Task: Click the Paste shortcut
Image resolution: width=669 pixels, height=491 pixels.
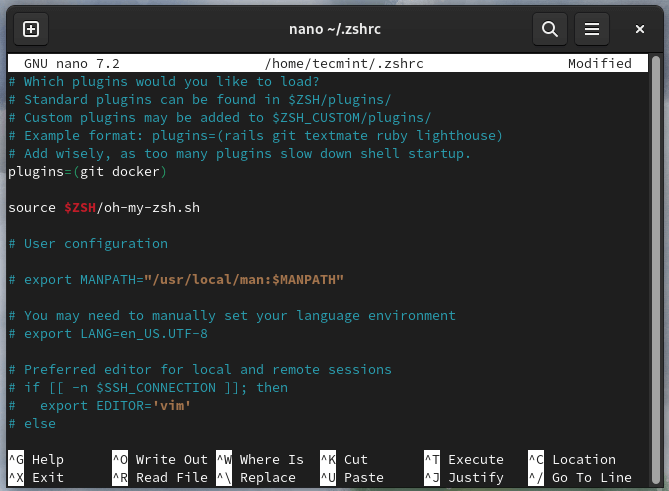Action: pos(363,478)
